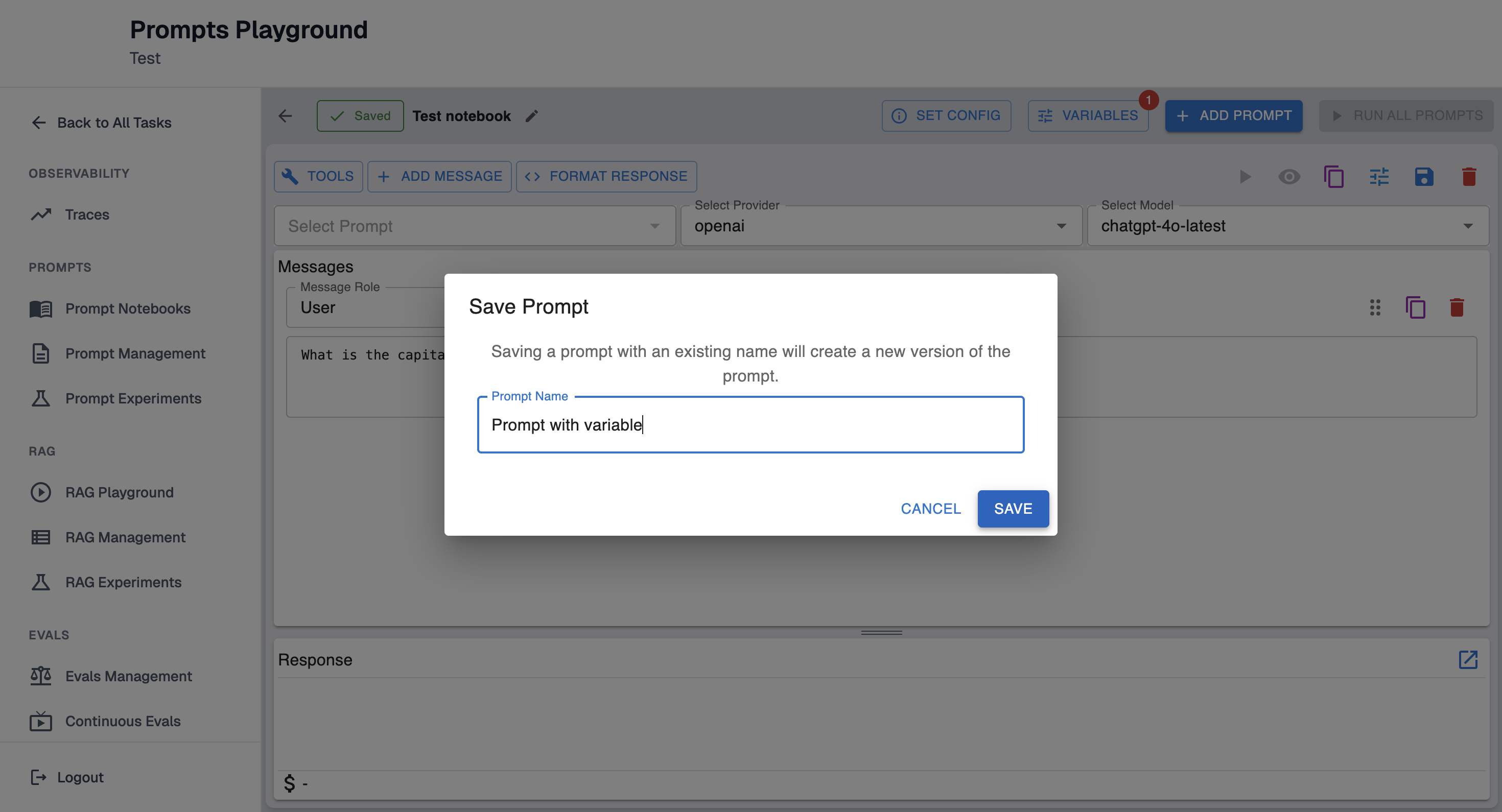Image resolution: width=1502 pixels, height=812 pixels.
Task: Click the blue save disk icon
Action: pyautogui.click(x=1423, y=177)
